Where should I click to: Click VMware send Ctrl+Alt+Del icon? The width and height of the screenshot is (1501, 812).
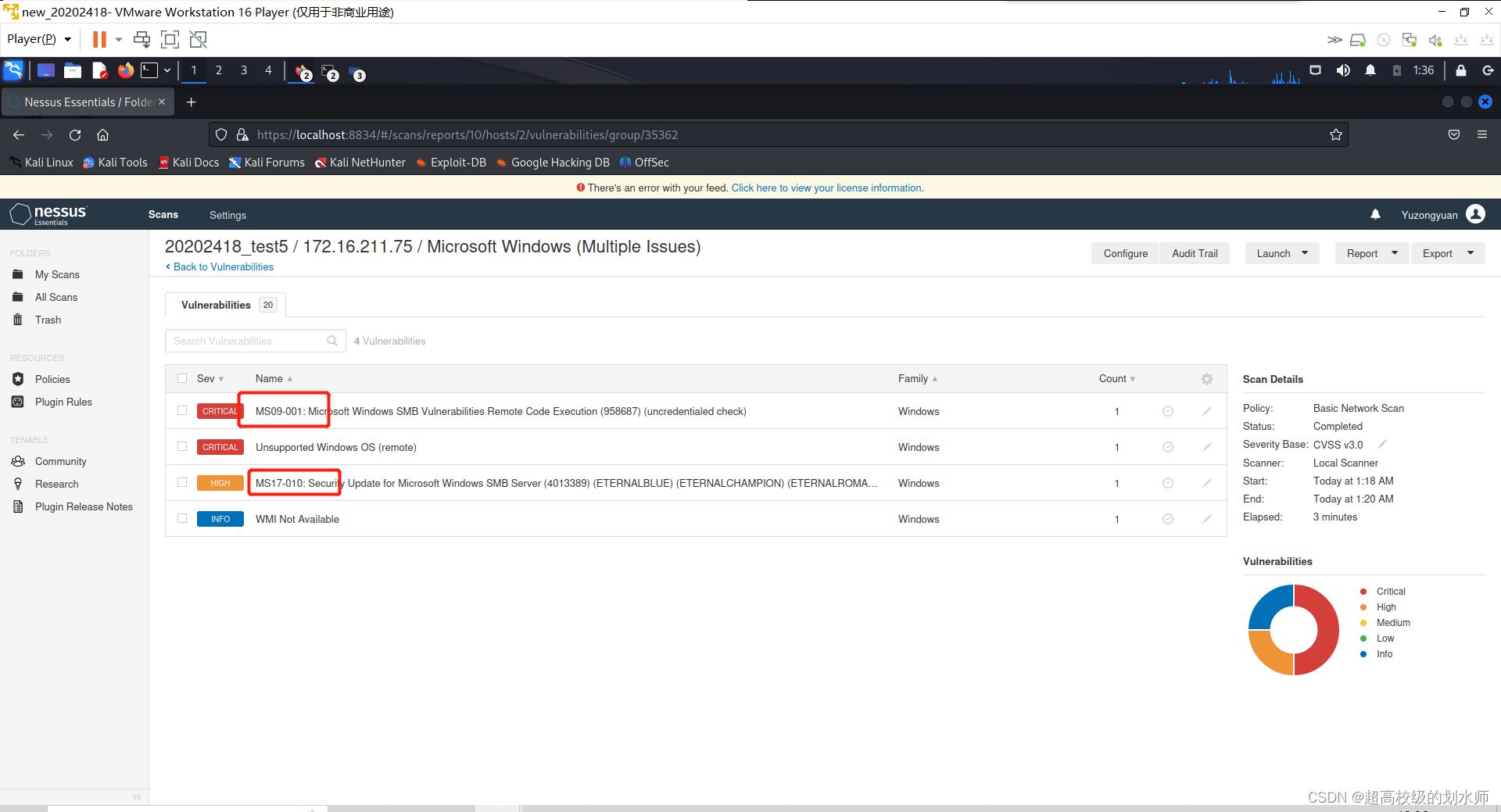pos(142,39)
